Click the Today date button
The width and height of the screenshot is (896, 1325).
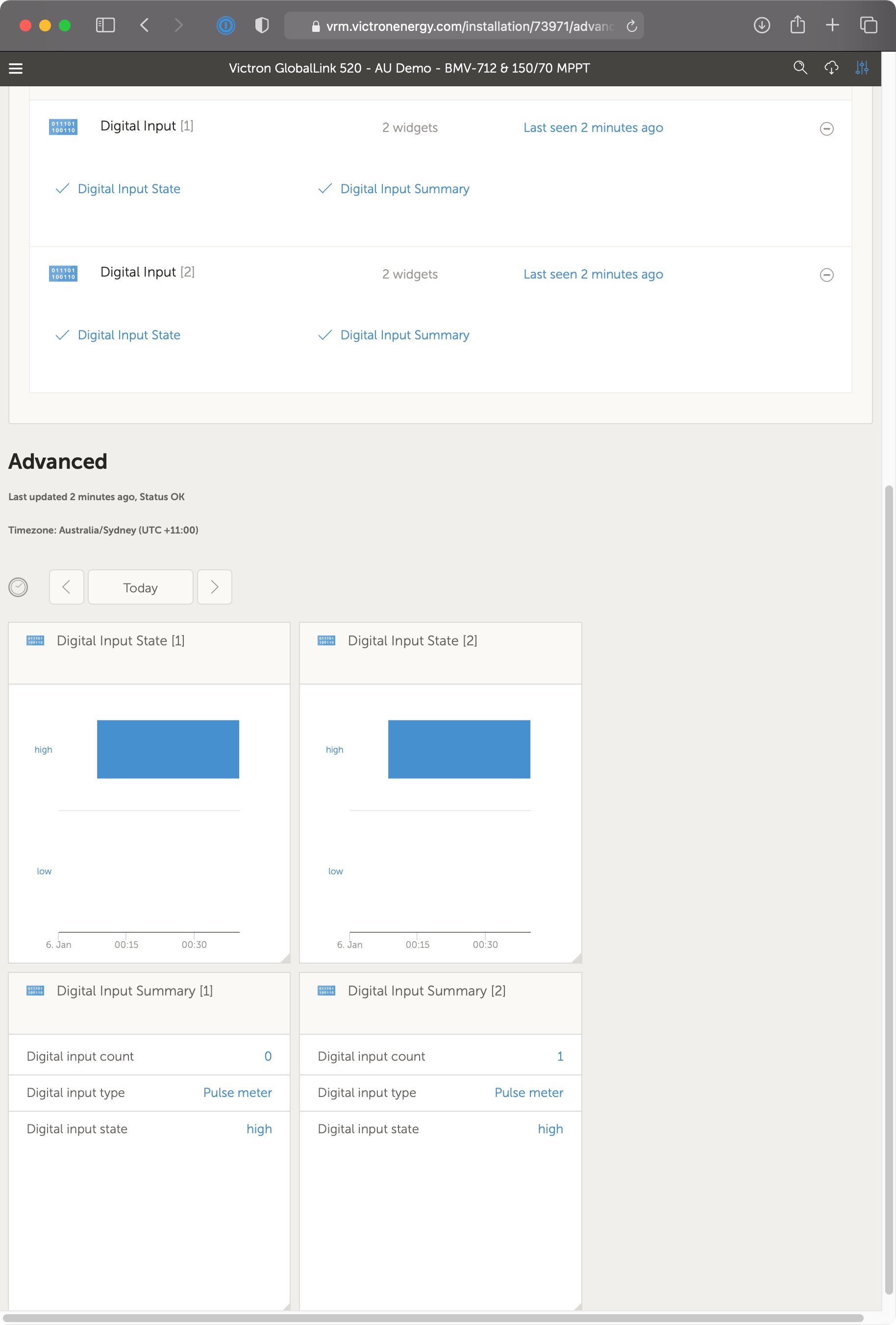click(x=140, y=587)
